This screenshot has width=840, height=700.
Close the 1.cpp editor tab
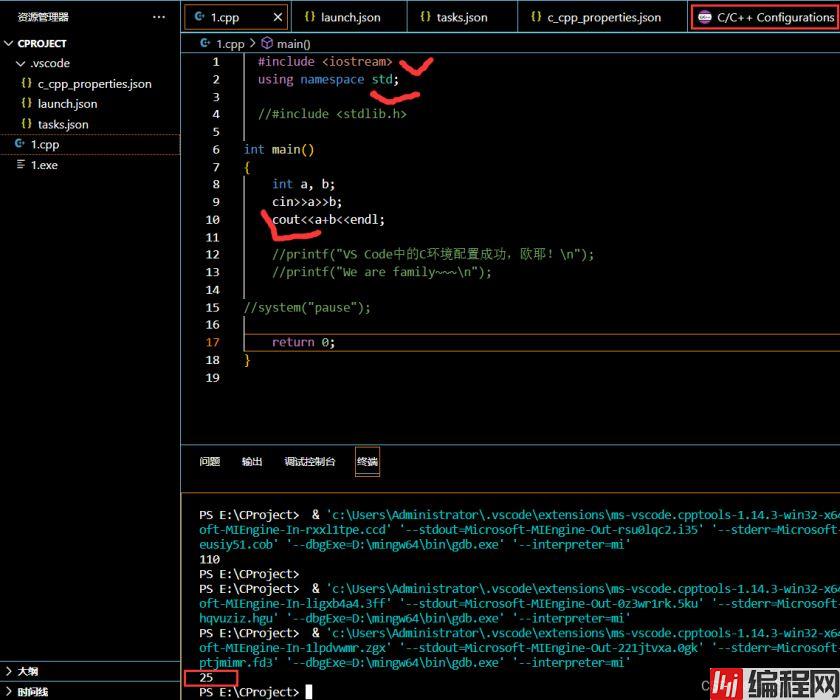pos(275,17)
